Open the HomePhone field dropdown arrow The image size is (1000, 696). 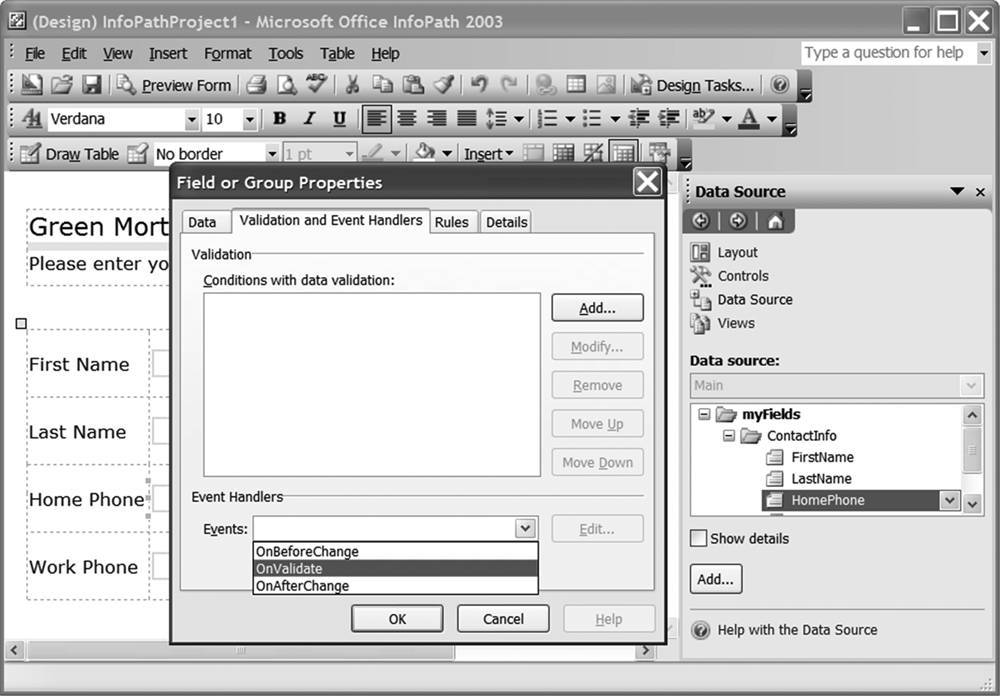click(950, 500)
